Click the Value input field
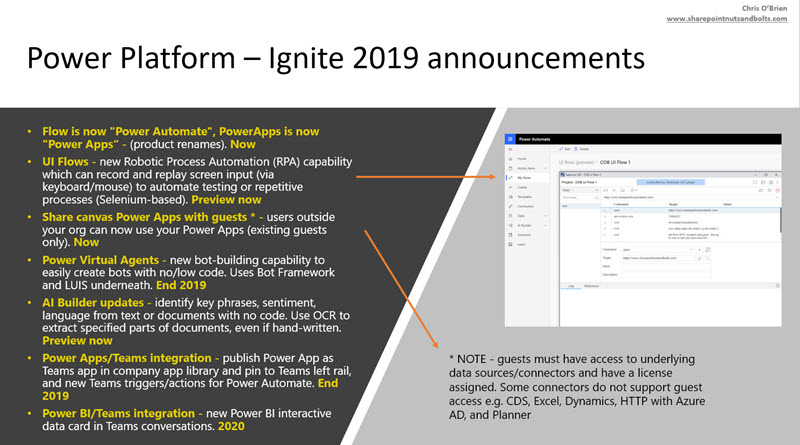 pyautogui.click(x=667, y=266)
